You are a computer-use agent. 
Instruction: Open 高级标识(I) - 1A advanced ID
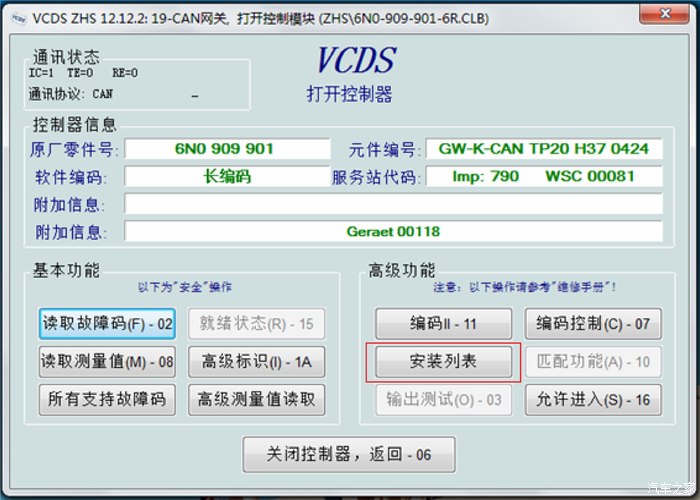(257, 362)
